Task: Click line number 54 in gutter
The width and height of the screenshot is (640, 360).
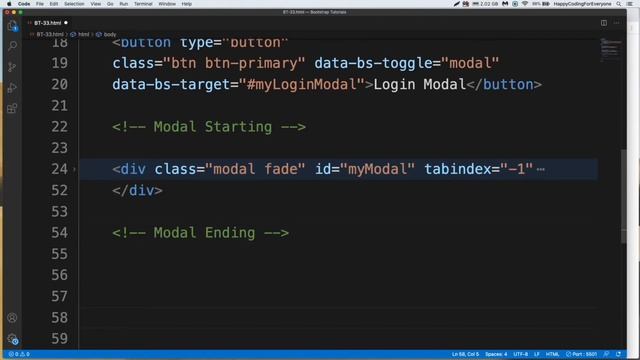Action: click(x=60, y=233)
